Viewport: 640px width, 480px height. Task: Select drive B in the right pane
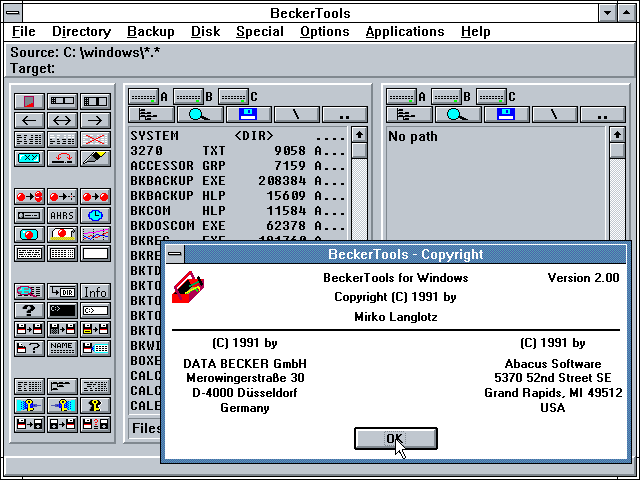point(446,97)
